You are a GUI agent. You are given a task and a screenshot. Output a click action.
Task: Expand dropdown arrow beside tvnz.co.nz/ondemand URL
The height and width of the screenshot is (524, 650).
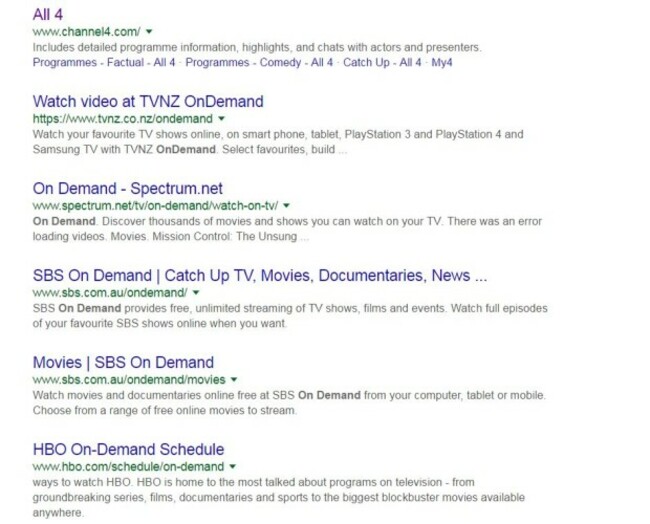(221, 119)
